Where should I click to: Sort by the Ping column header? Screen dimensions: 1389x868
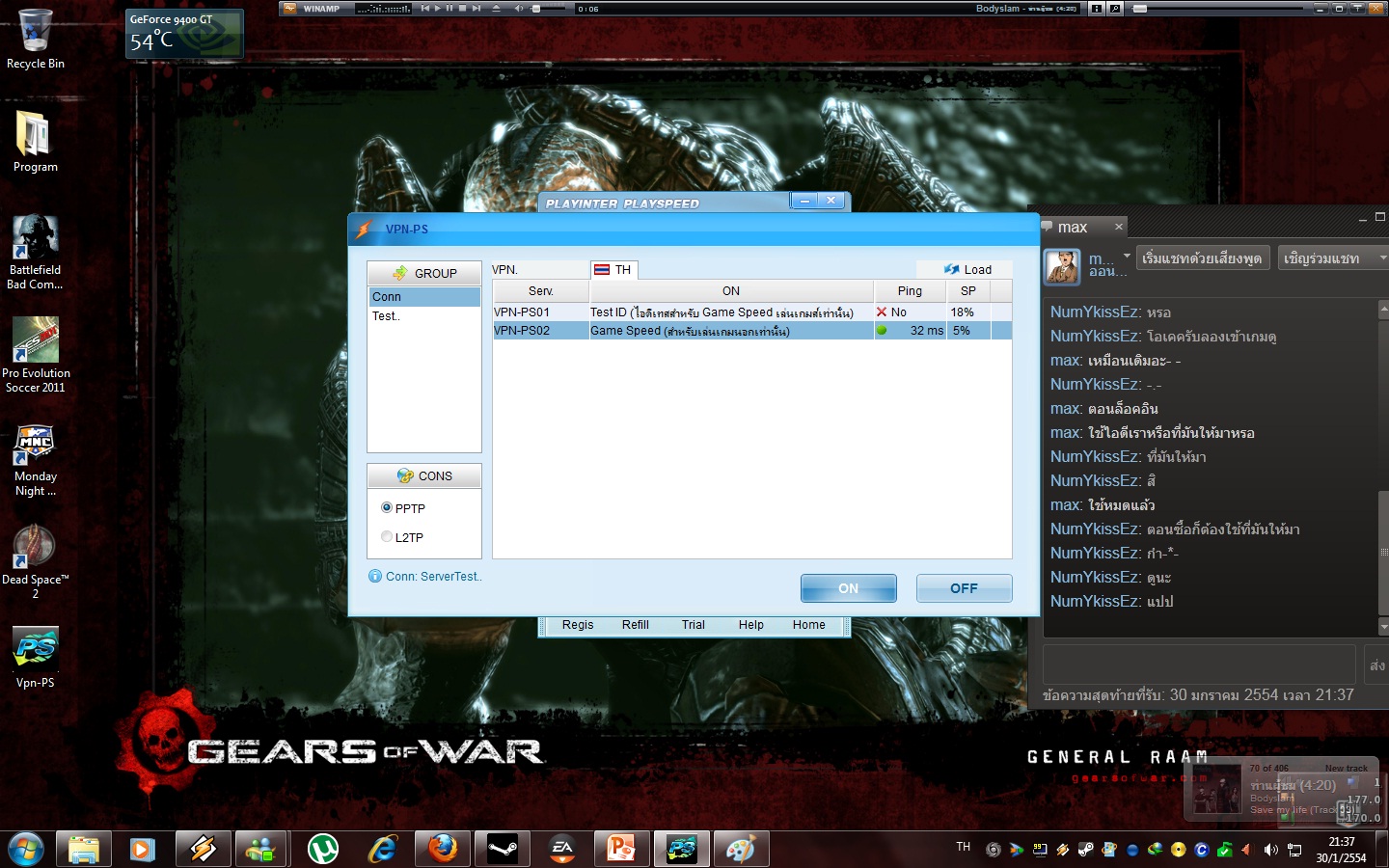[910, 291]
